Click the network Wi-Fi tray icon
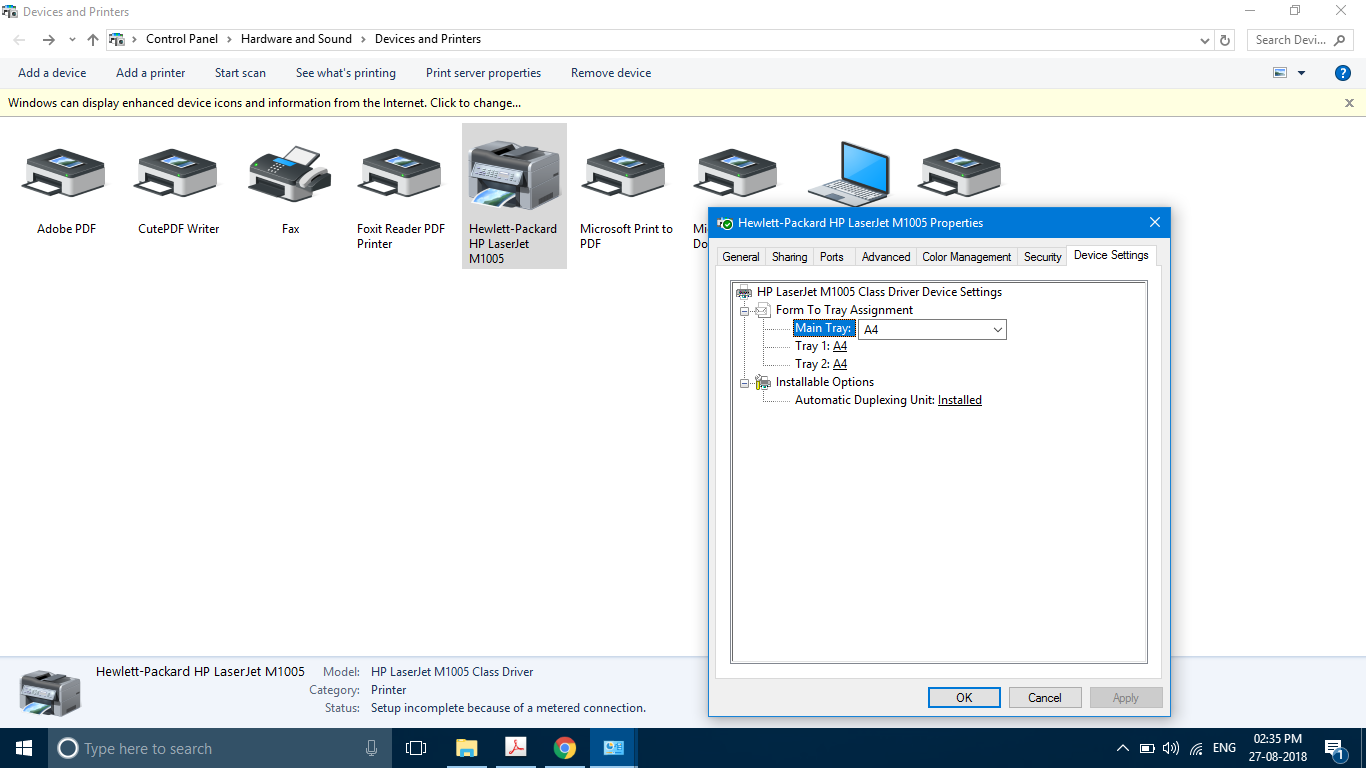The height and width of the screenshot is (768, 1366). tap(1197, 748)
